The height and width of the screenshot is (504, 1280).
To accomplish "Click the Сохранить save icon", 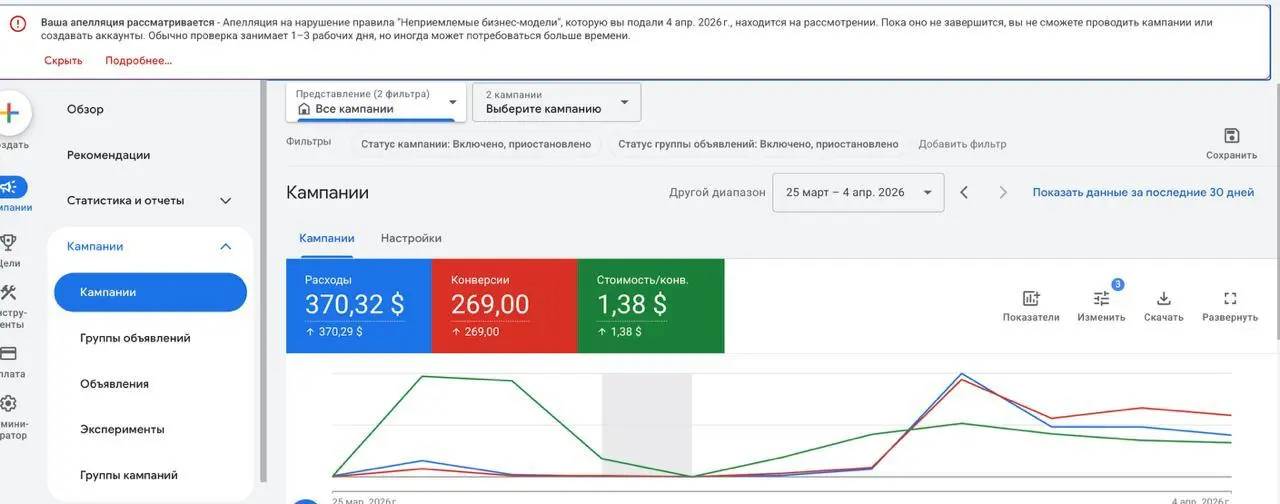I will (x=1231, y=136).
